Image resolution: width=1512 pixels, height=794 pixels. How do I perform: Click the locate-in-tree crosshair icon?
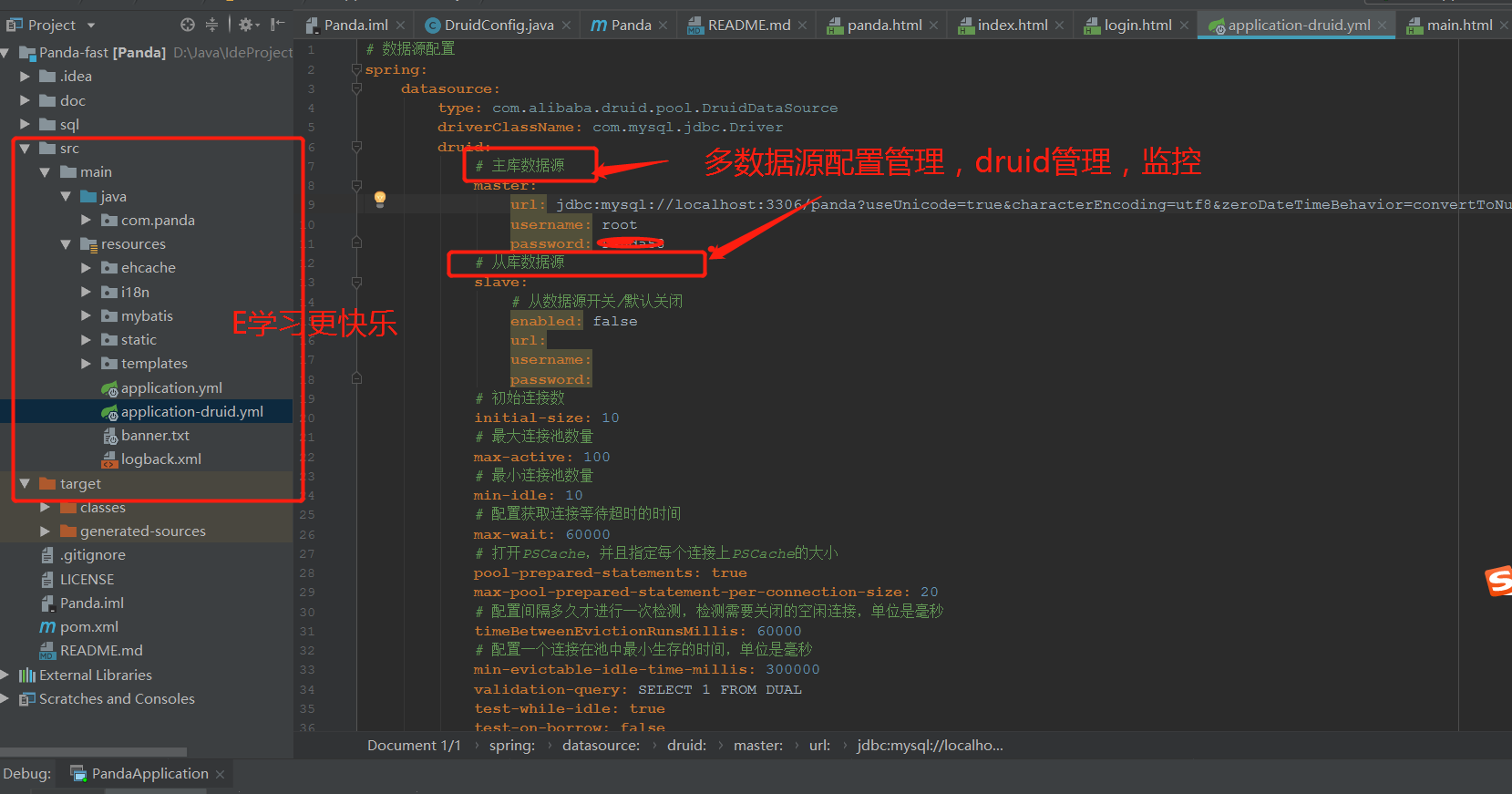(x=188, y=25)
